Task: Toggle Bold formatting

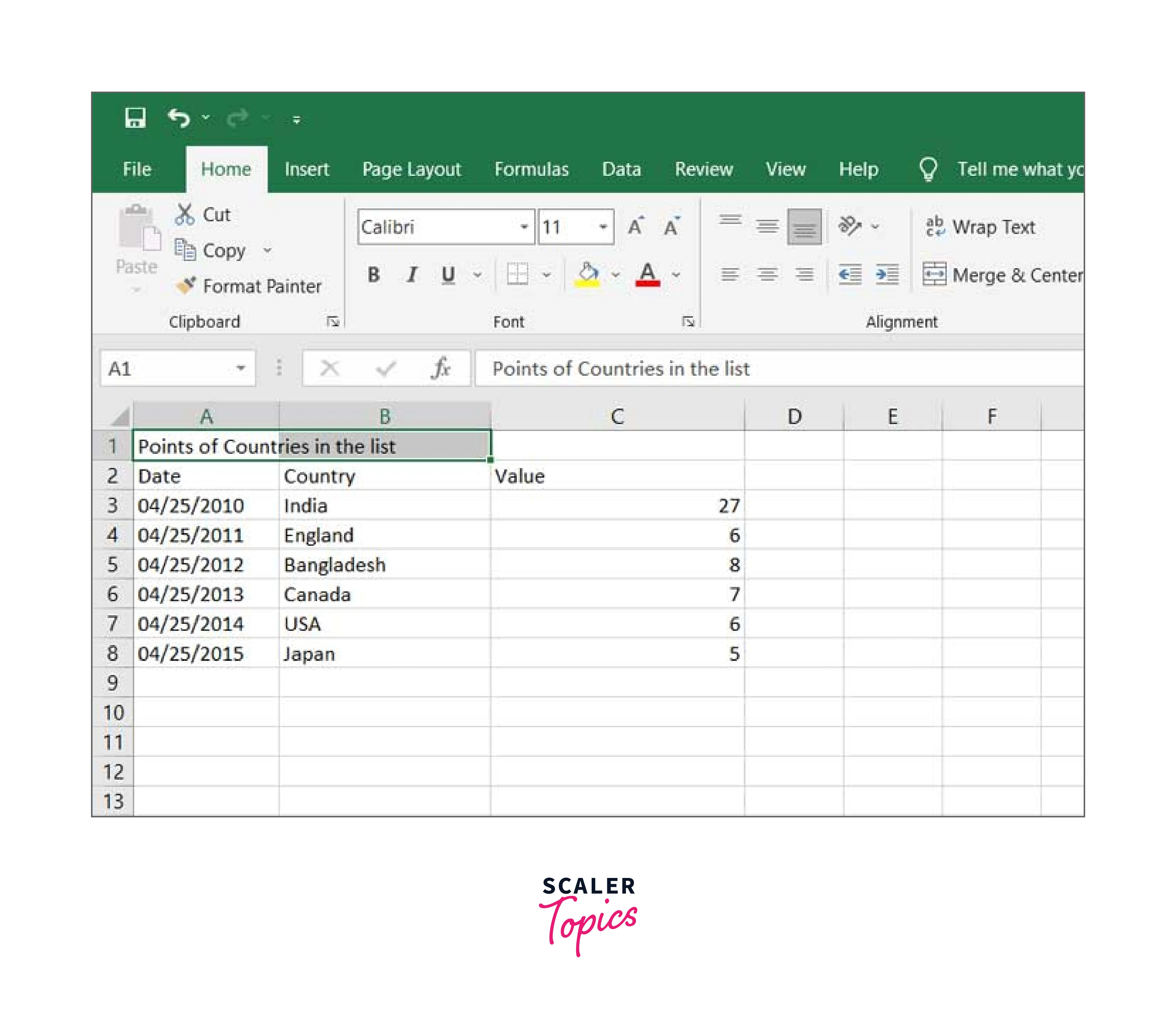Action: click(x=373, y=275)
